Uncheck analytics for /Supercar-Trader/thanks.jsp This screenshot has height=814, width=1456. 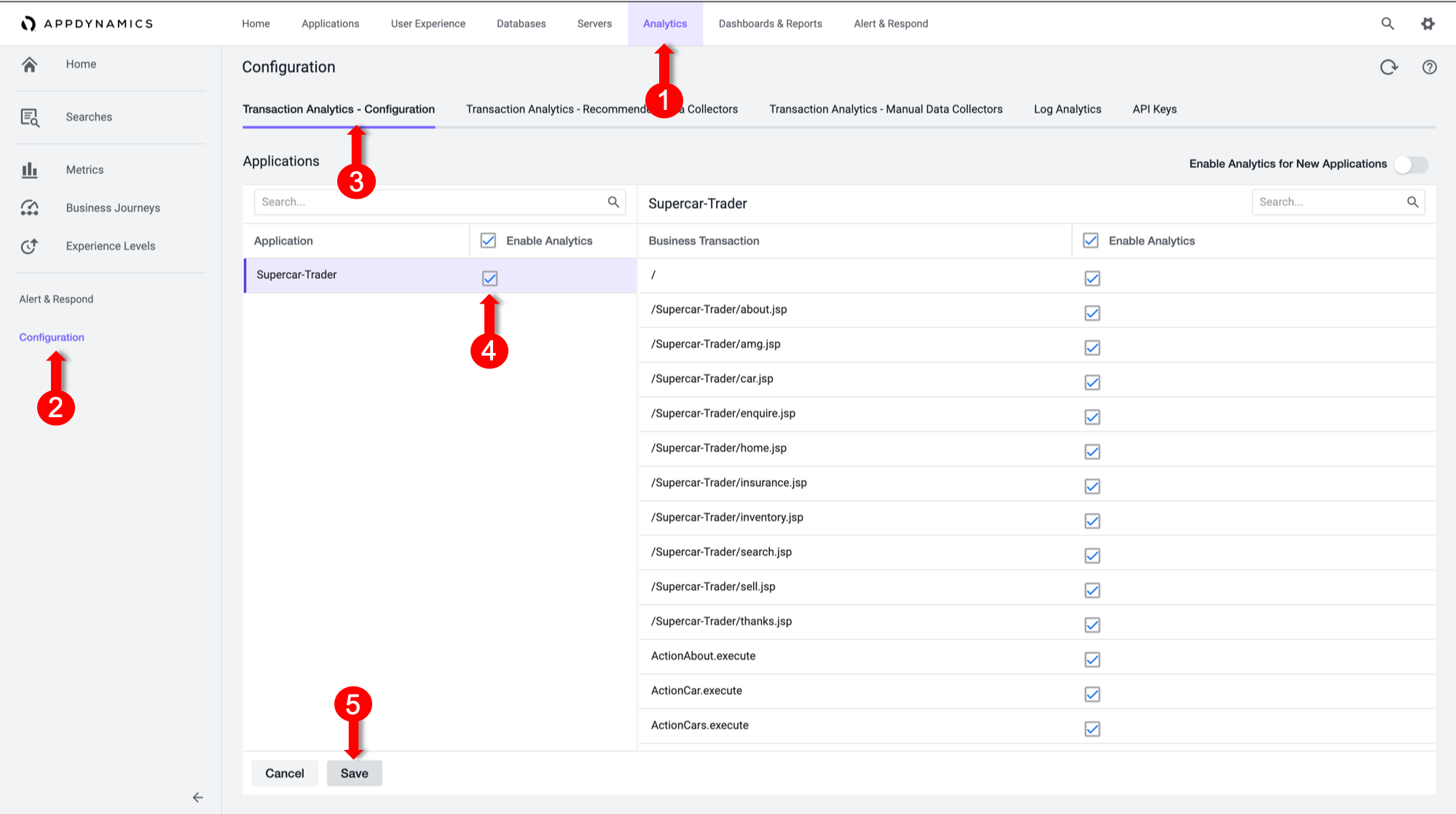(1092, 625)
